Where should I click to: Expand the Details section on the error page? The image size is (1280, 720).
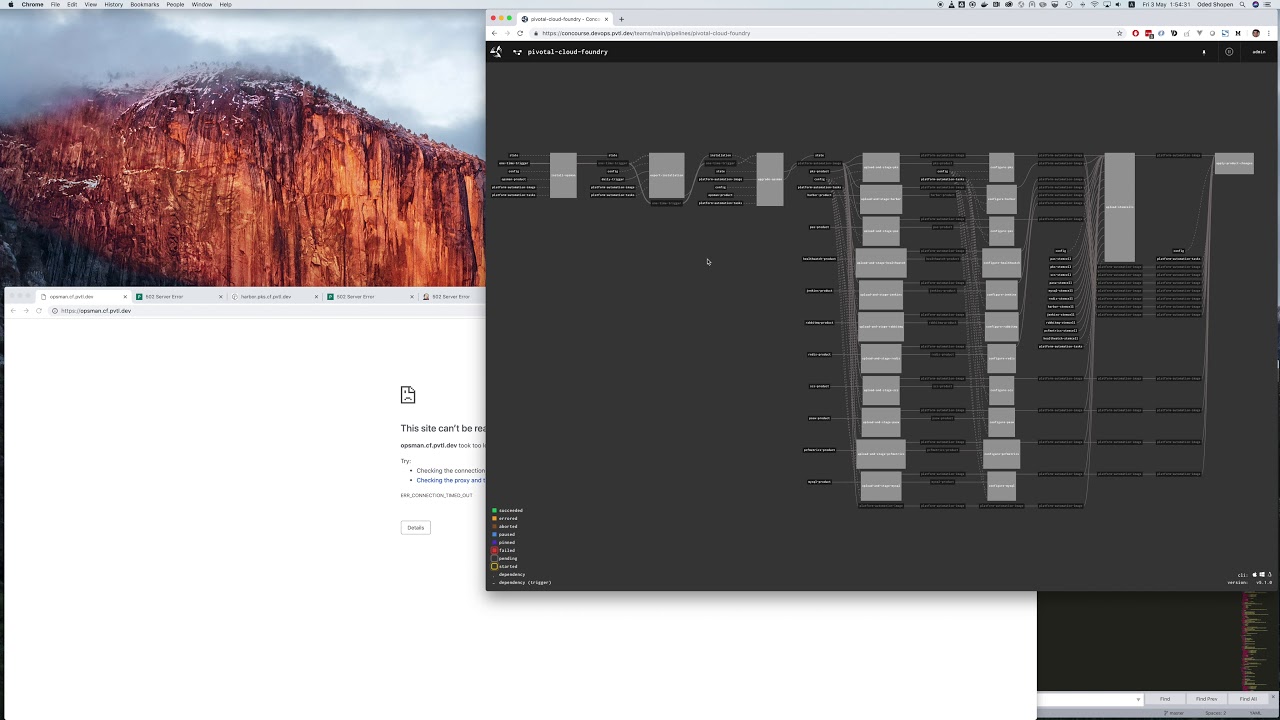pos(415,527)
